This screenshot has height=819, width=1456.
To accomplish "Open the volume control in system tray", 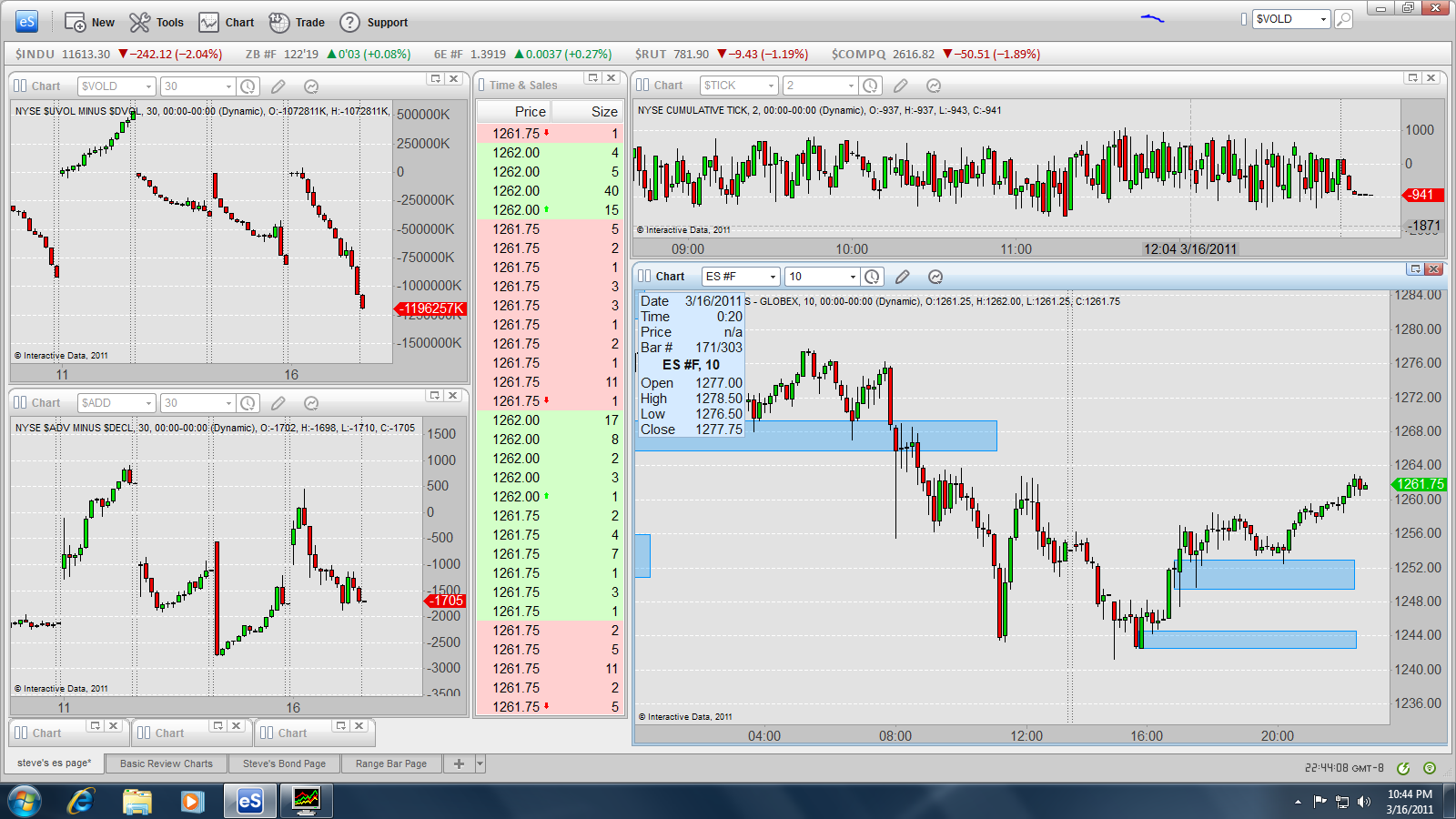I will (1363, 802).
